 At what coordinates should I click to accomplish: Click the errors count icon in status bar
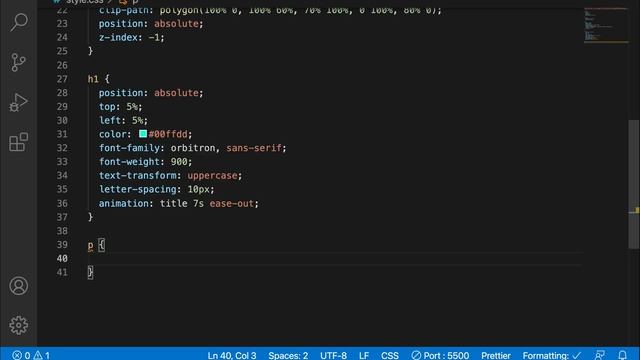(x=21, y=355)
